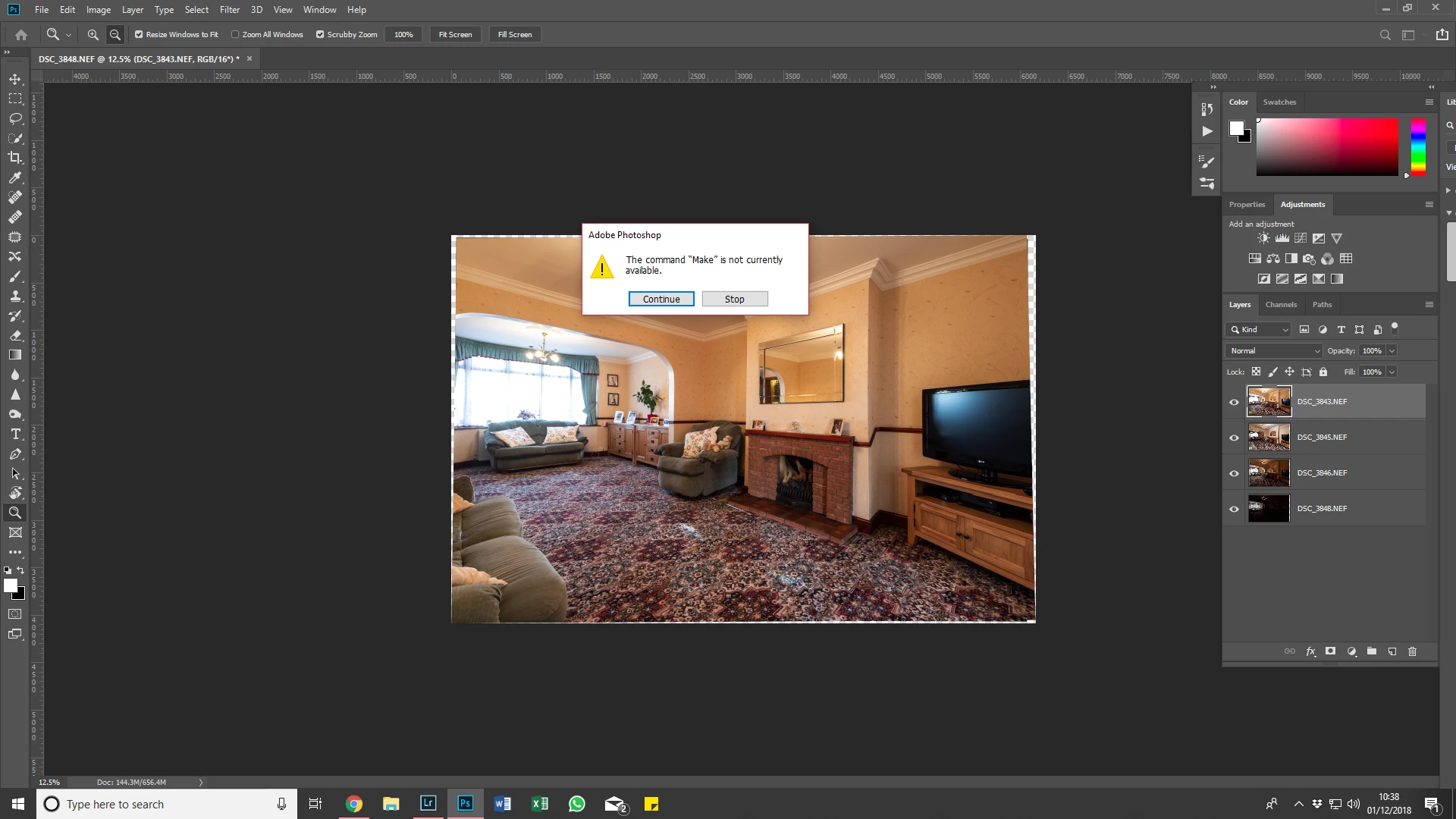Enable the Zoom All Windows checkbox

[235, 35]
